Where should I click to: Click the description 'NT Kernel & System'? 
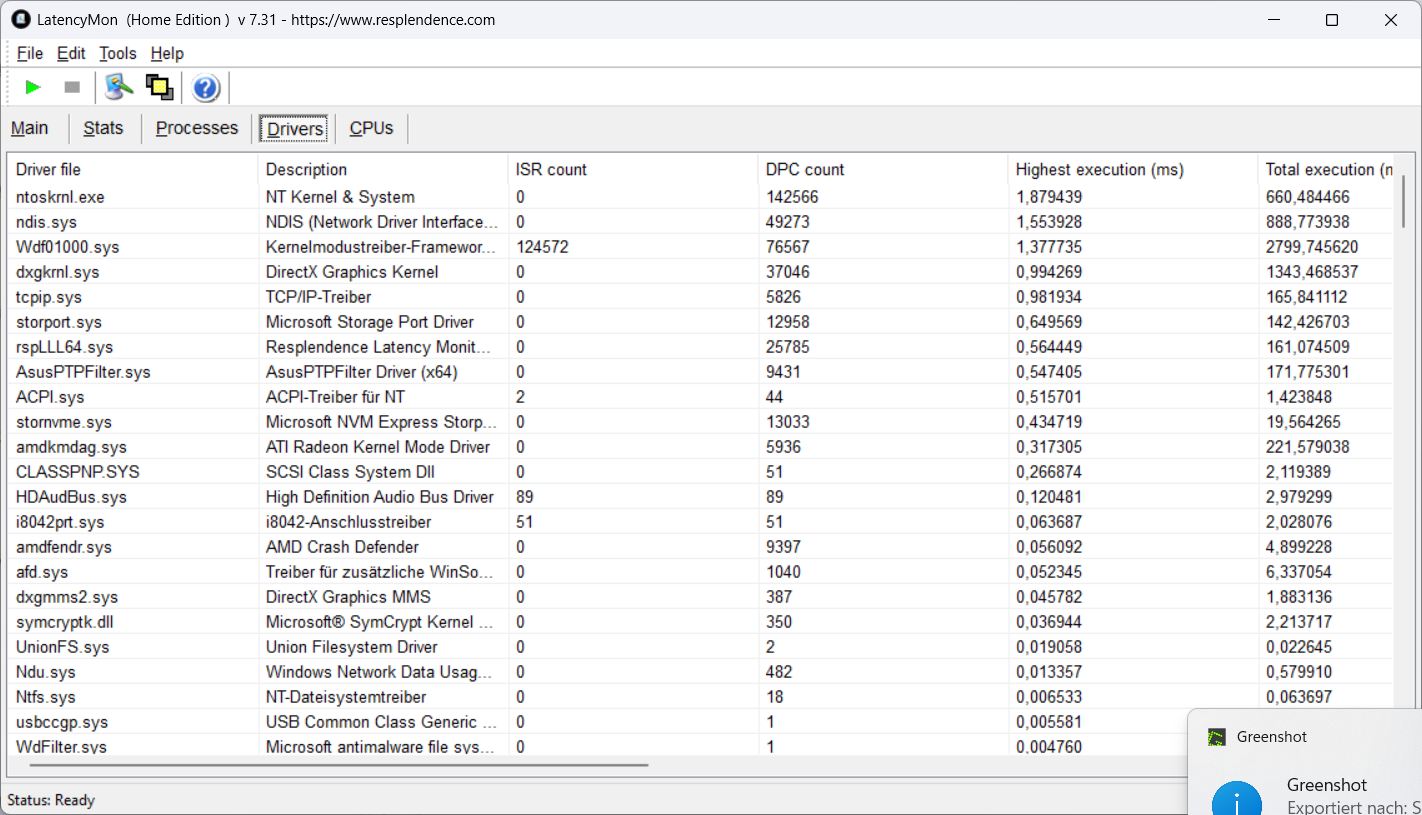[340, 197]
